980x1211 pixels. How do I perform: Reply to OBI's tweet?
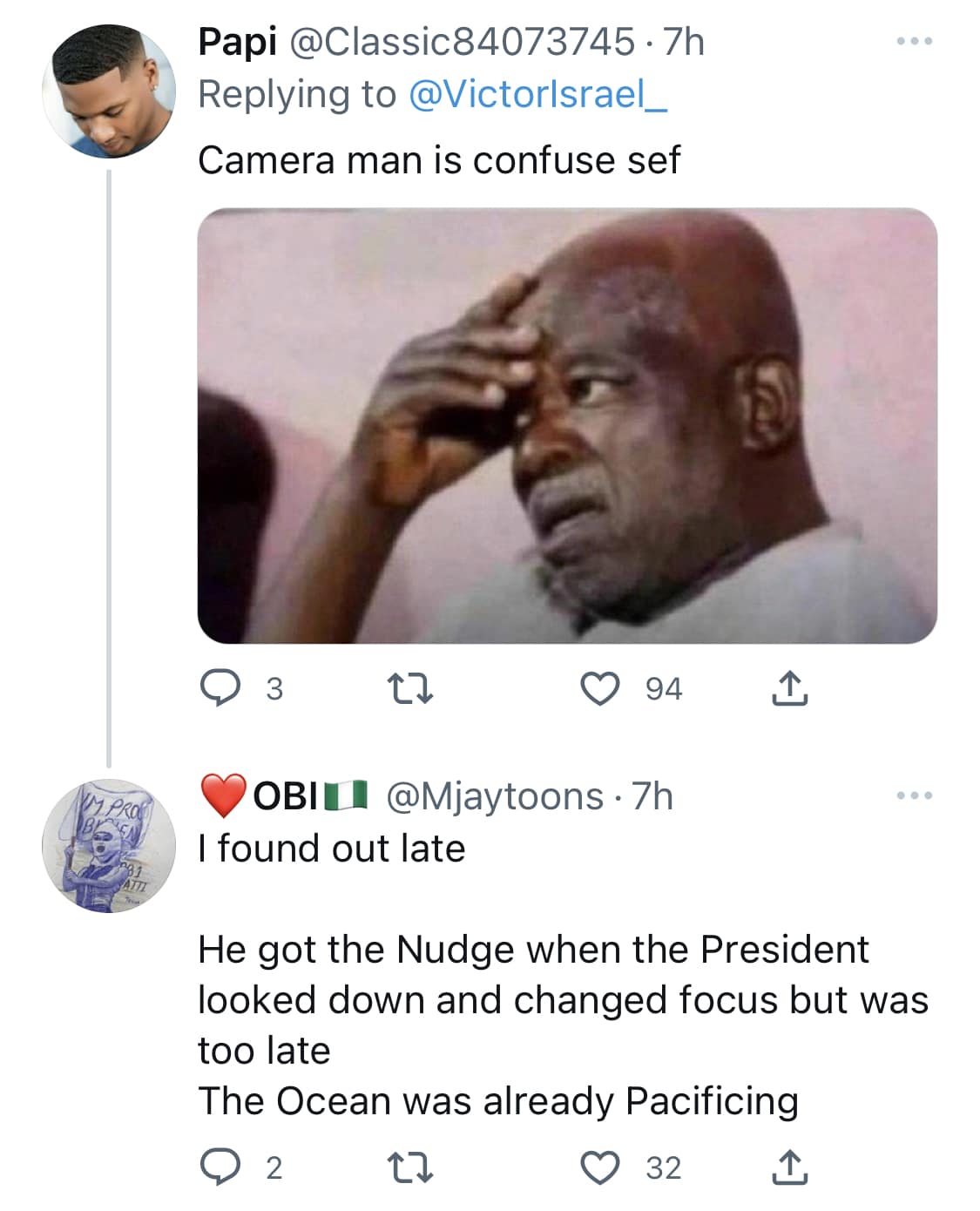[220, 1168]
